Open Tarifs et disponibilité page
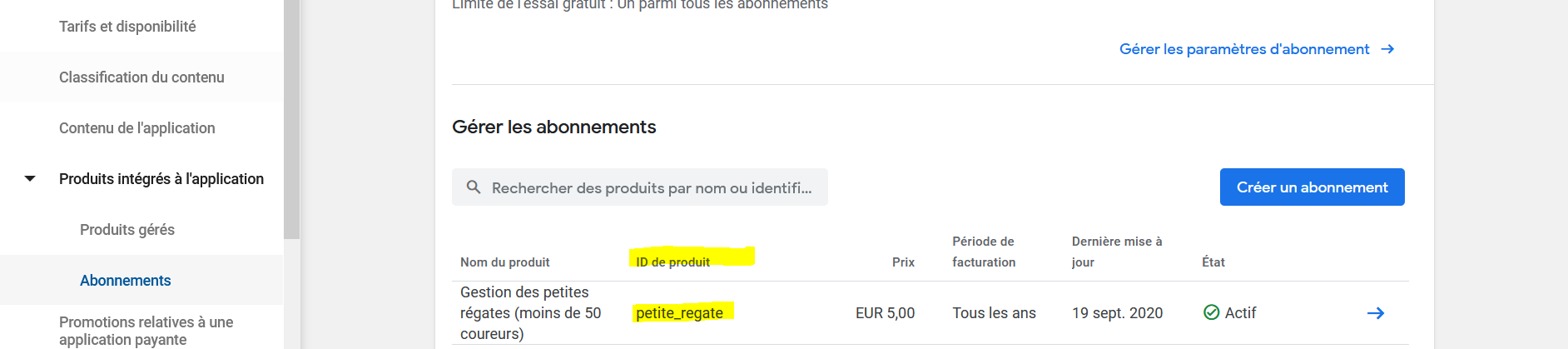 pyautogui.click(x=127, y=27)
